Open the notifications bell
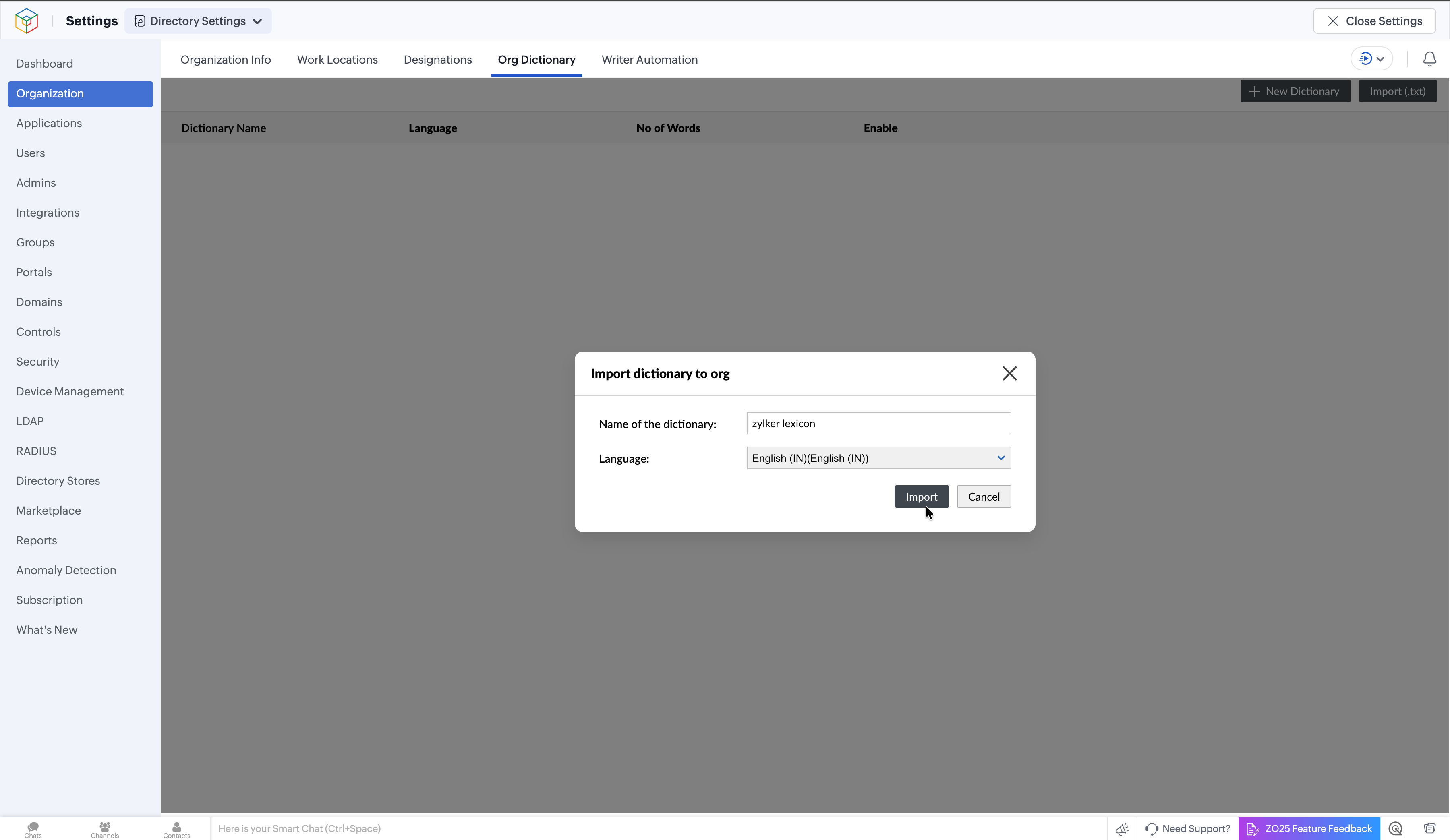Viewport: 1450px width, 840px height. 1429,59
